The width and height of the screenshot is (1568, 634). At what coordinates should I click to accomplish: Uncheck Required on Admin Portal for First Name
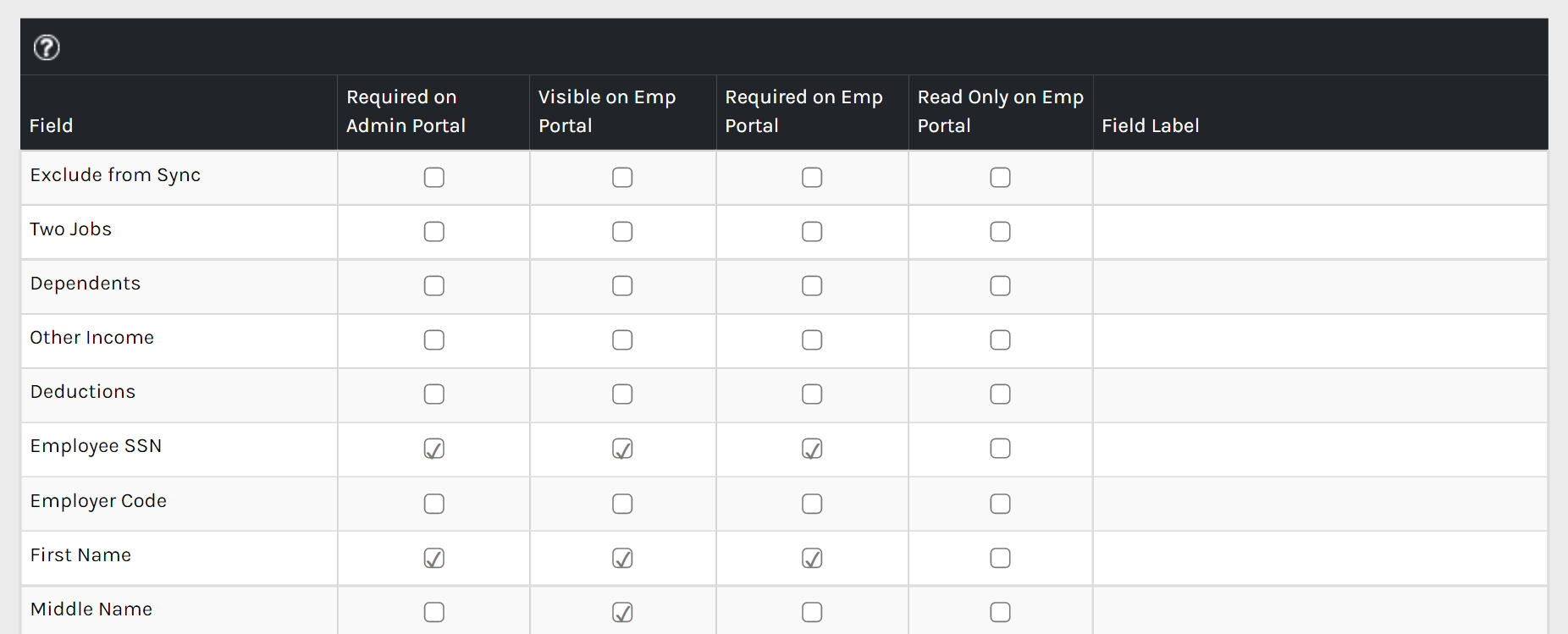(x=433, y=558)
